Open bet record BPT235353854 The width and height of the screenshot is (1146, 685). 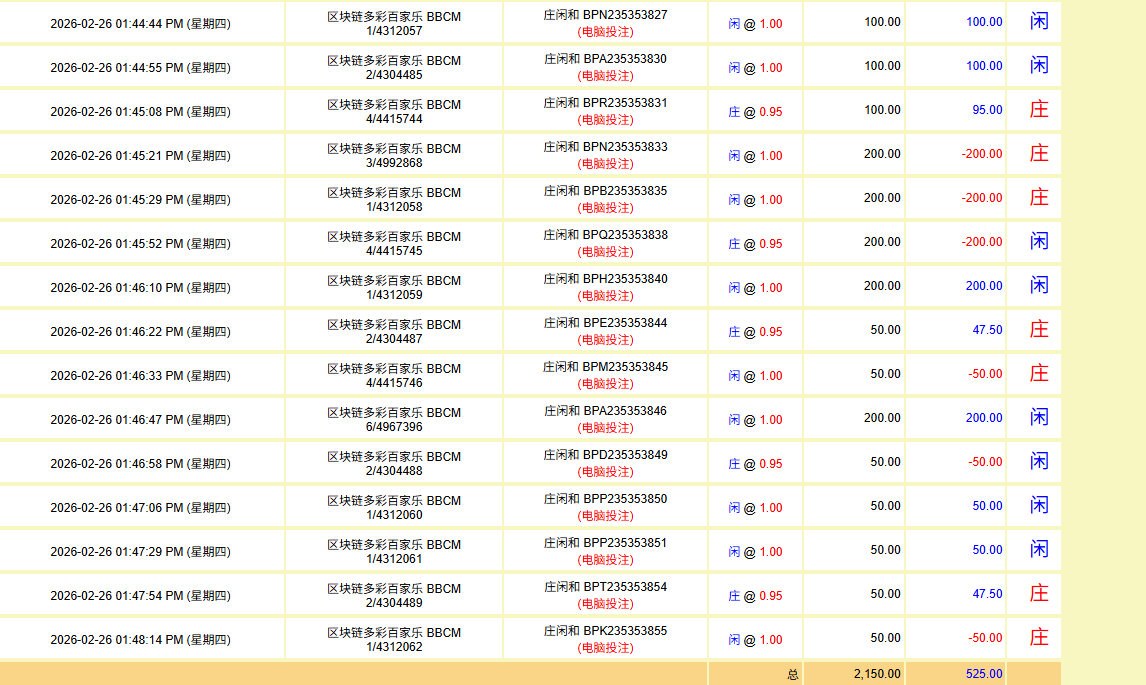click(625, 587)
